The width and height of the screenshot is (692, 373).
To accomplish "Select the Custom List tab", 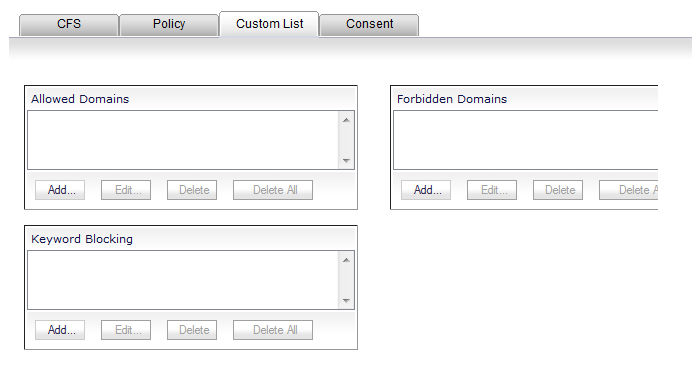I will pos(269,24).
